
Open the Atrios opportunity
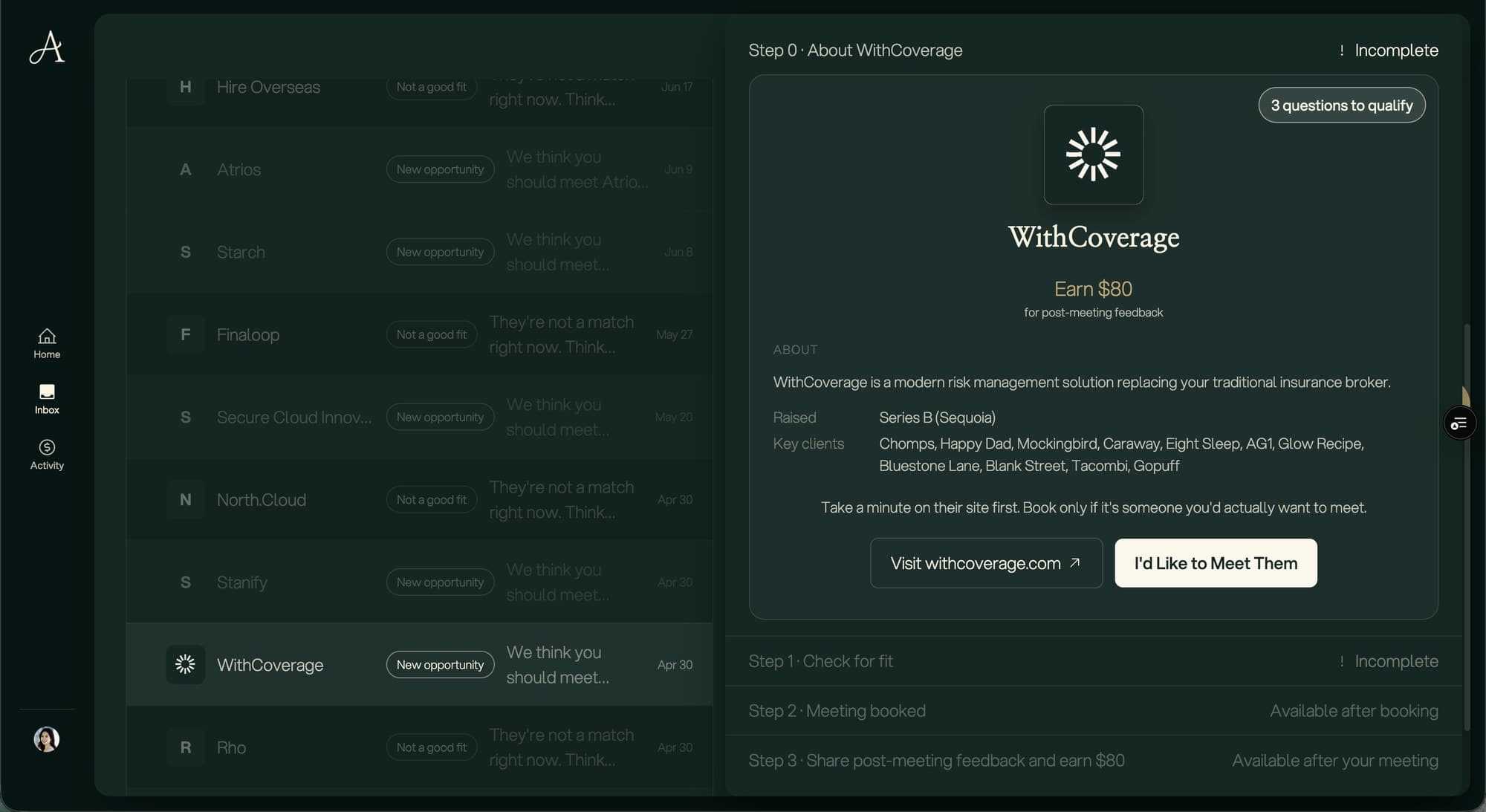[x=420, y=169]
